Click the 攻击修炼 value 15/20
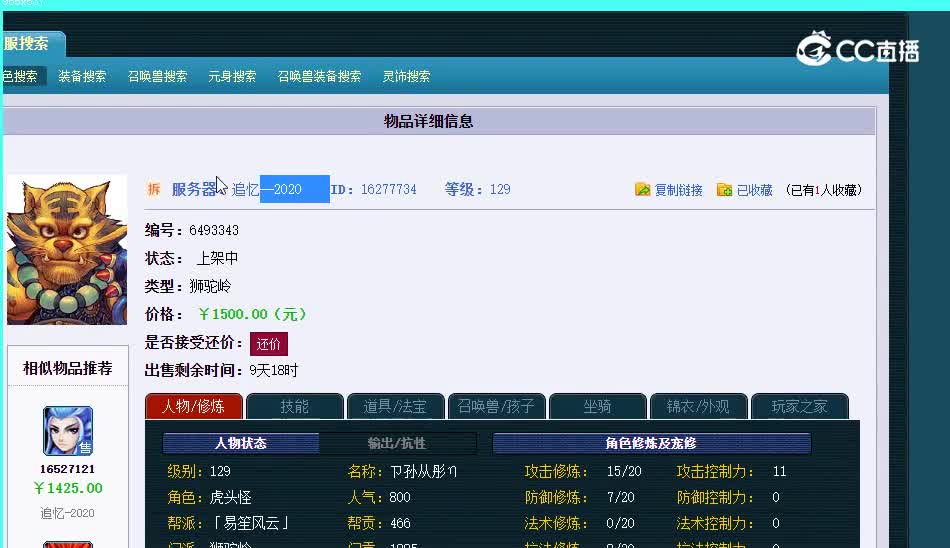This screenshot has height=548, width=950. (624, 472)
